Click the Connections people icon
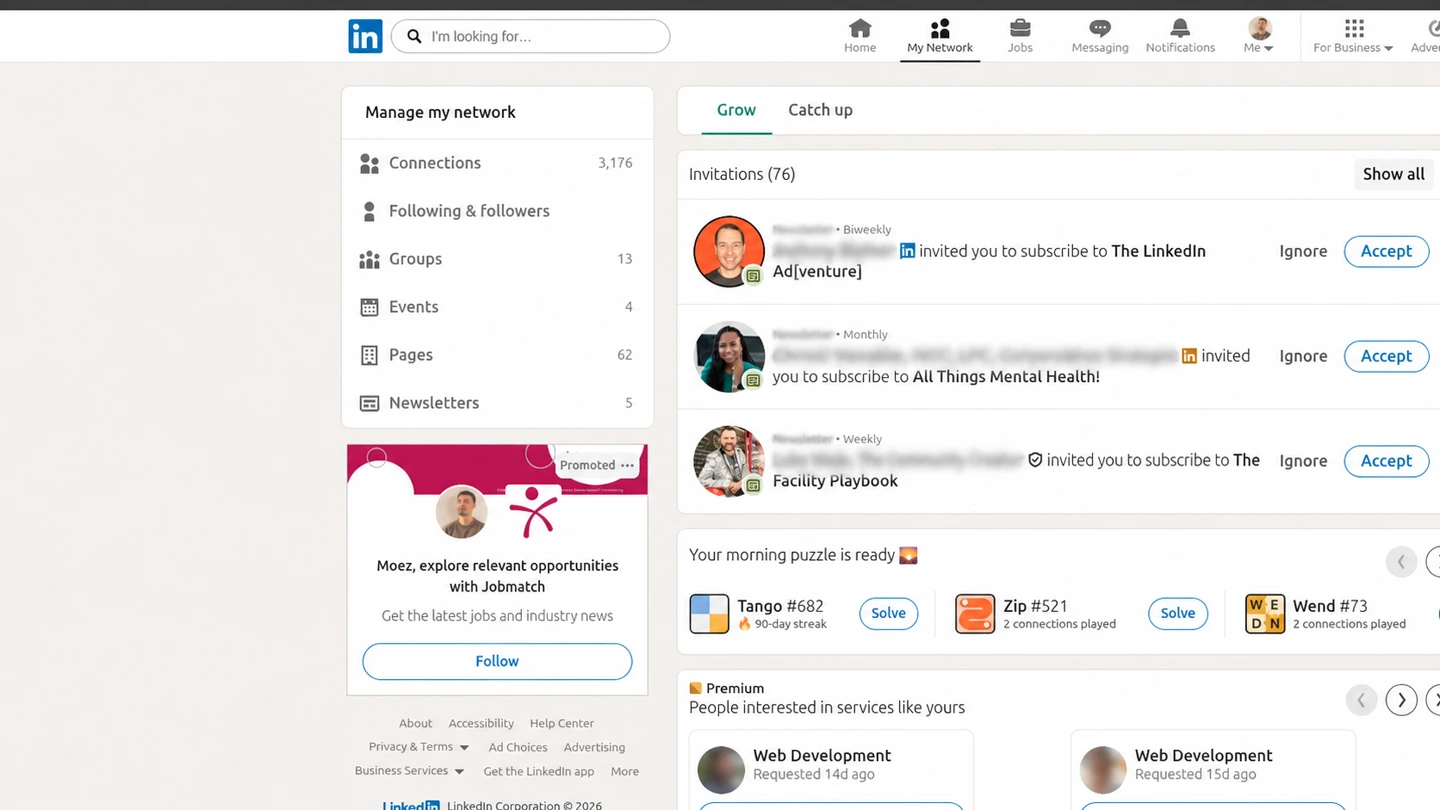Image resolution: width=1440 pixels, height=810 pixels. 369,163
